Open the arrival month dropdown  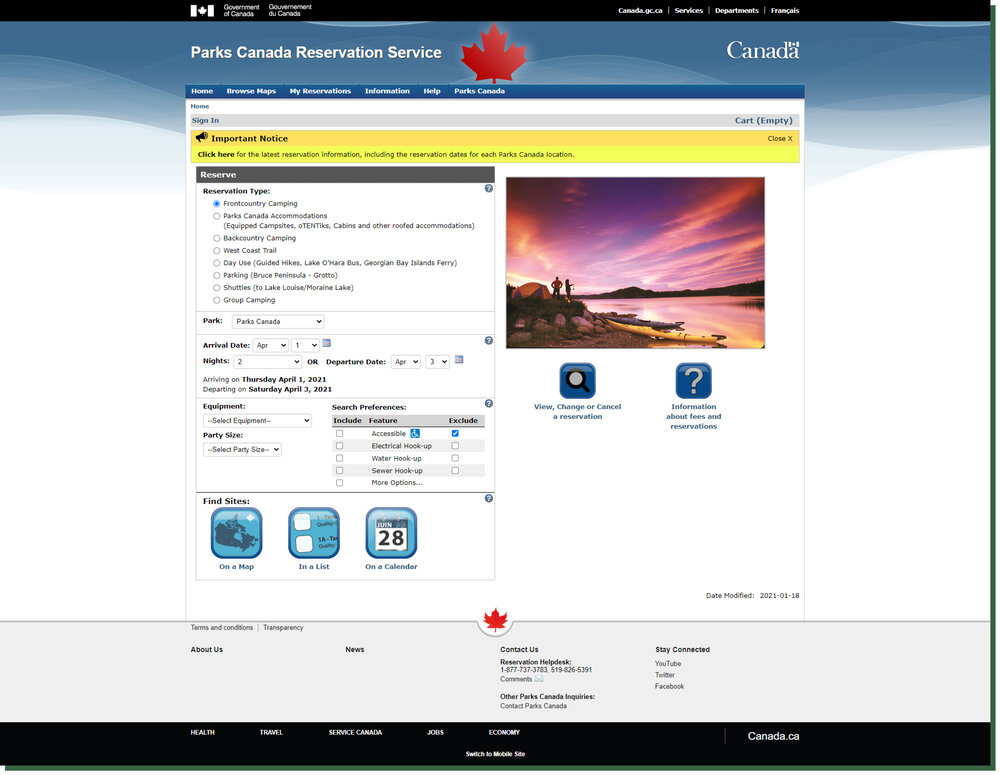click(270, 345)
